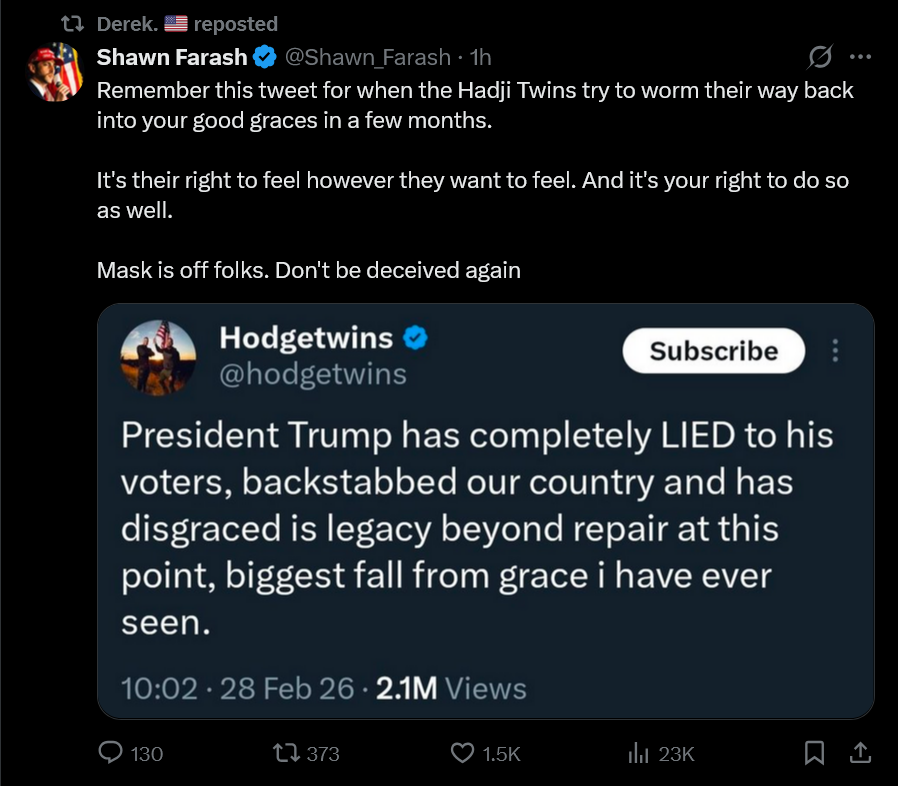898x786 pixels.
Task: Click the Hodgetwins verified checkmark badge
Action: [415, 337]
